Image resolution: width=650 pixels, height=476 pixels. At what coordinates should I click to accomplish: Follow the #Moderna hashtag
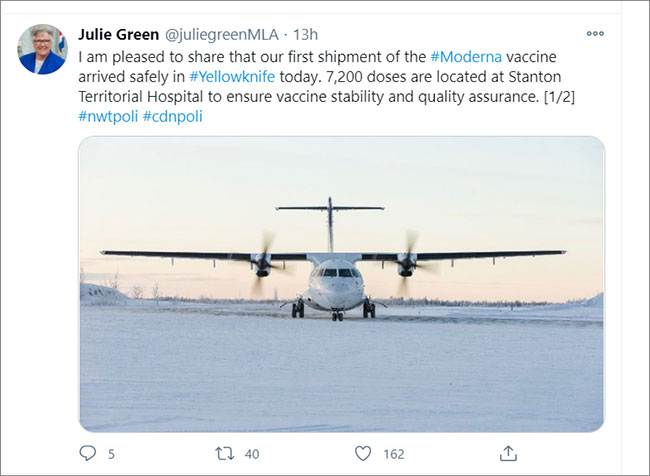click(x=466, y=56)
